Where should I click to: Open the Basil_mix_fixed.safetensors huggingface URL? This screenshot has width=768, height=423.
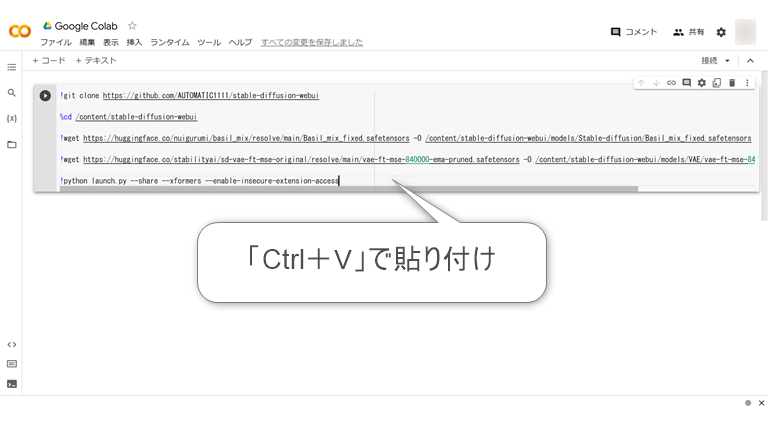[246, 138]
